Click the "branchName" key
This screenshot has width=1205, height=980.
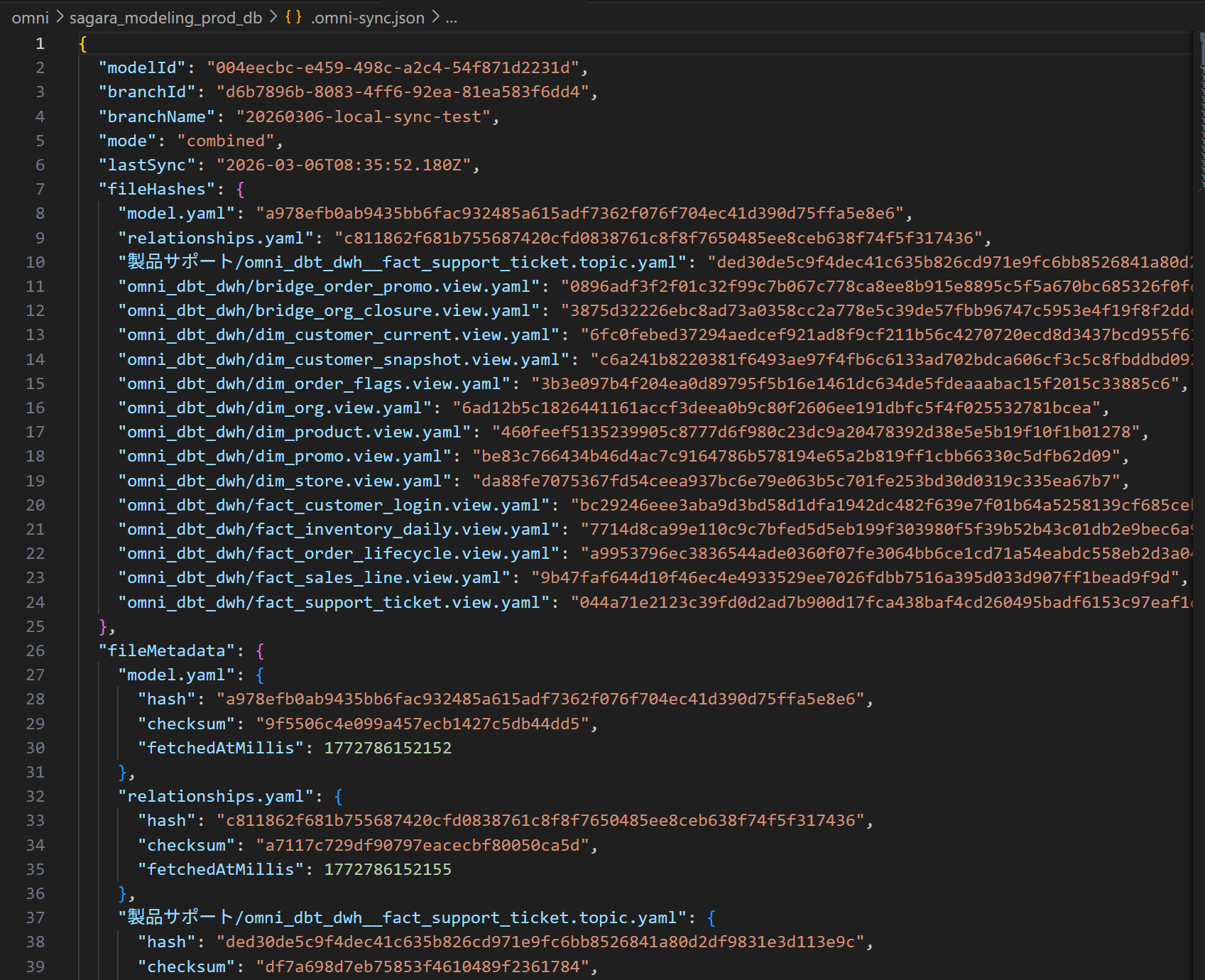point(157,117)
